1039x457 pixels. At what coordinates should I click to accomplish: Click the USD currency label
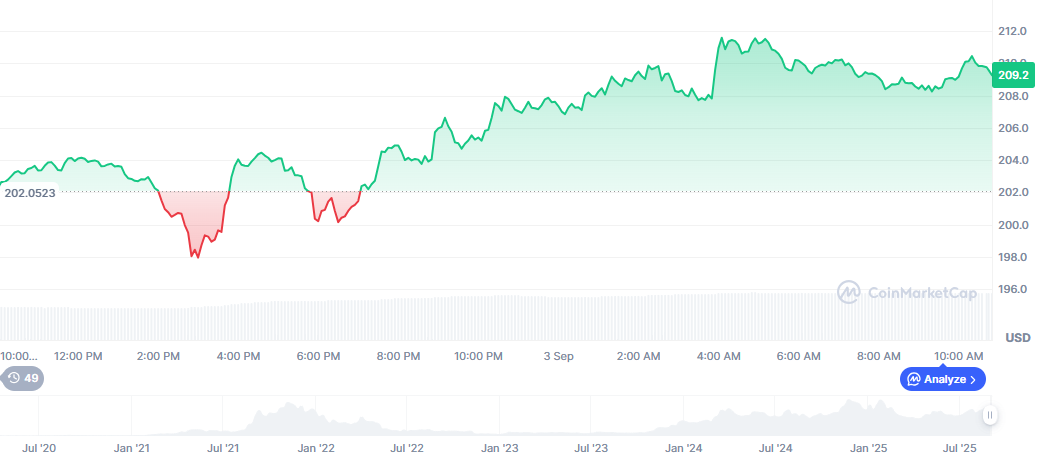(x=1018, y=338)
